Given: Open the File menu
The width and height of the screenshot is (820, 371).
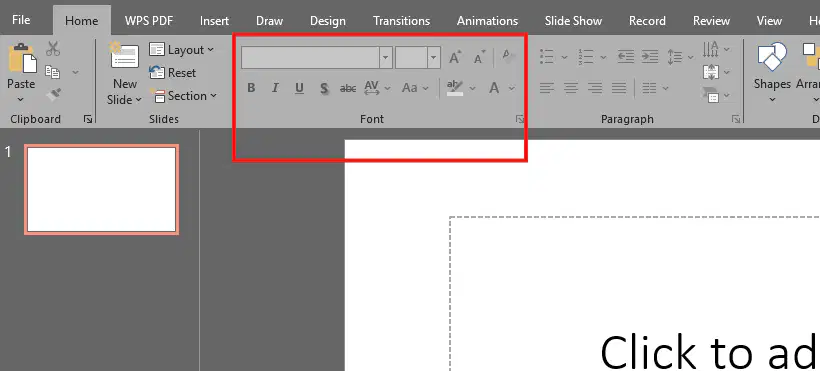Looking at the screenshot, I should [21, 20].
